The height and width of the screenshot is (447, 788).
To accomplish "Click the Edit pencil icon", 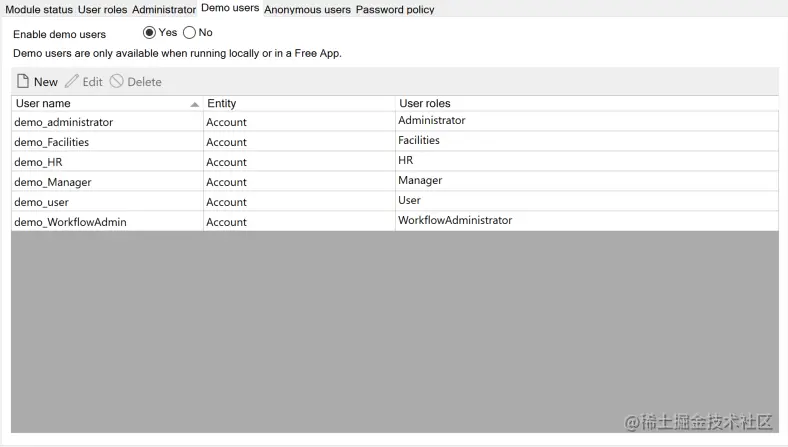I will pos(72,82).
